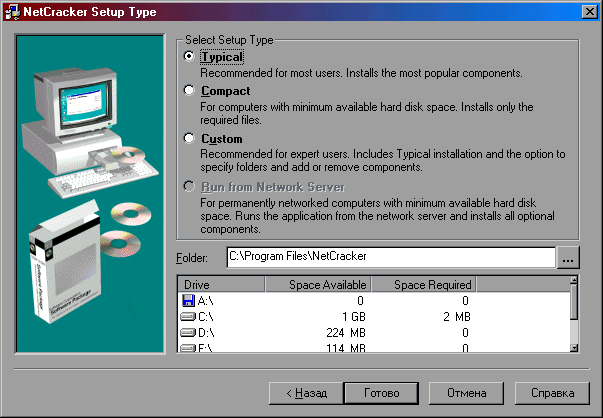This screenshot has height=418, width=603.
Task: Cancel setup using the Отмена button
Action: point(466,393)
